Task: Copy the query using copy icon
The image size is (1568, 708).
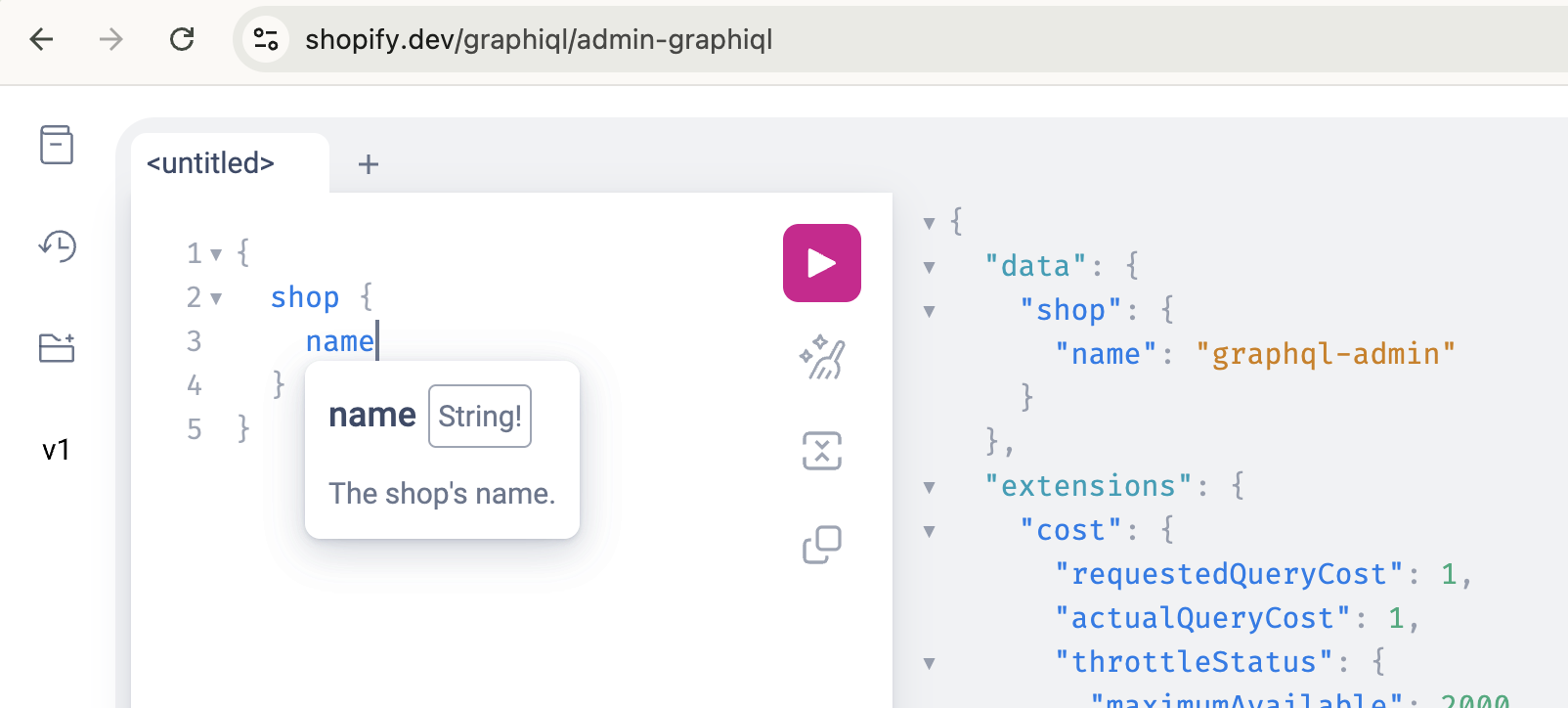Action: click(x=821, y=545)
